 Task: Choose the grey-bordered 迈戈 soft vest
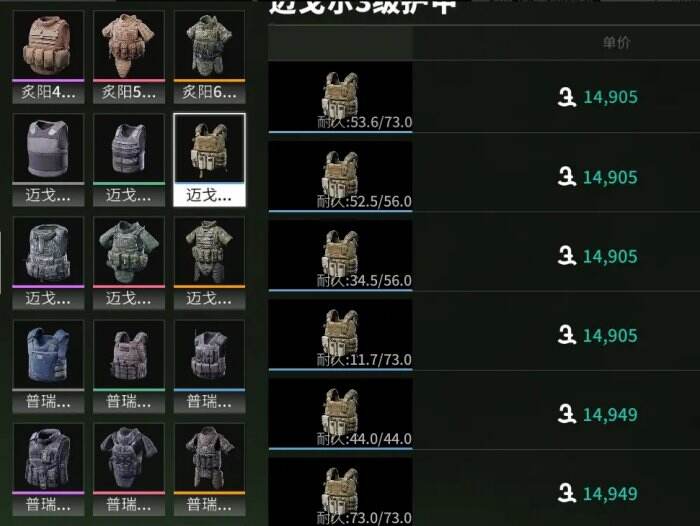point(48,160)
